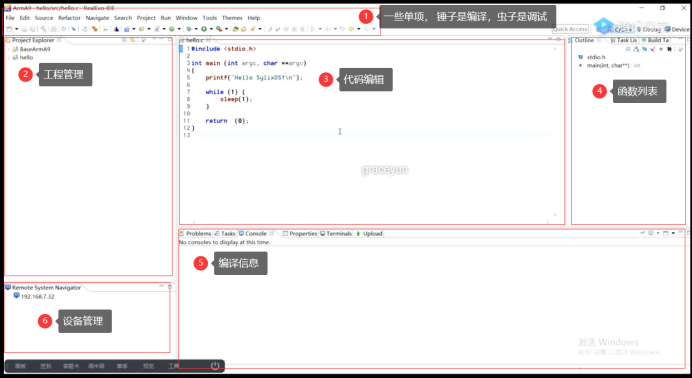Open the Tools menu
Image resolution: width=692 pixels, height=378 pixels.
(x=210, y=18)
